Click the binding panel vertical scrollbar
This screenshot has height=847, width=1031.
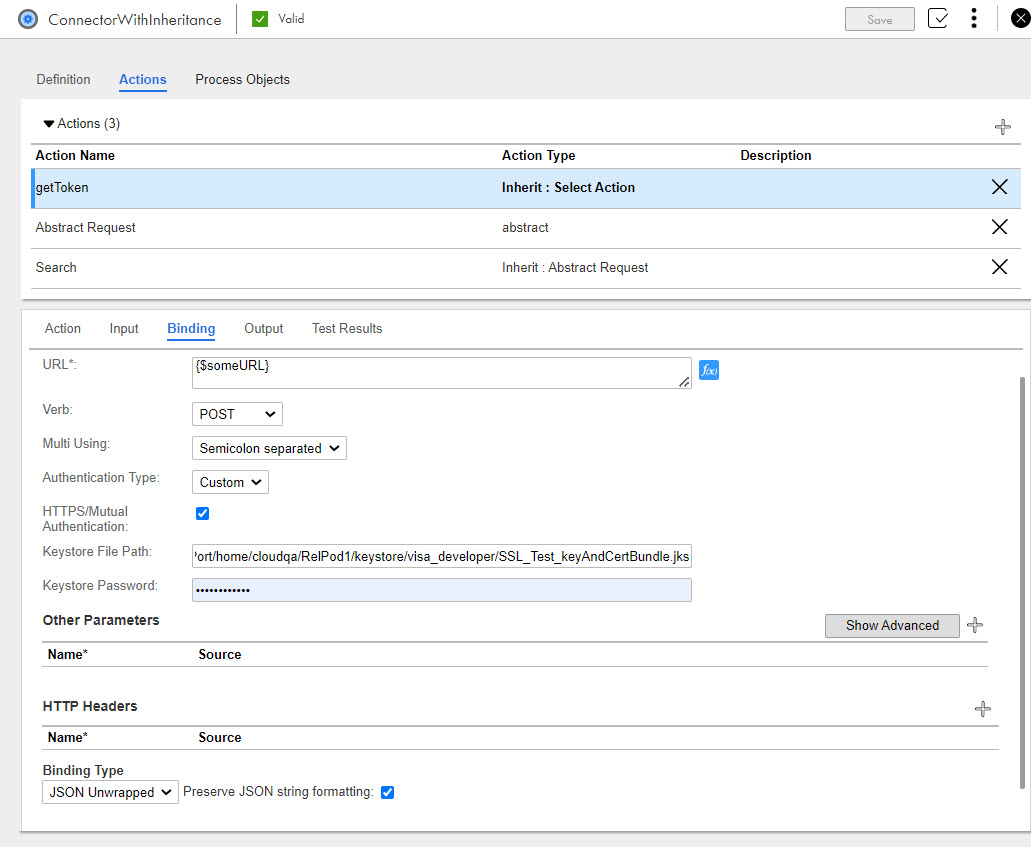(x=1022, y=582)
